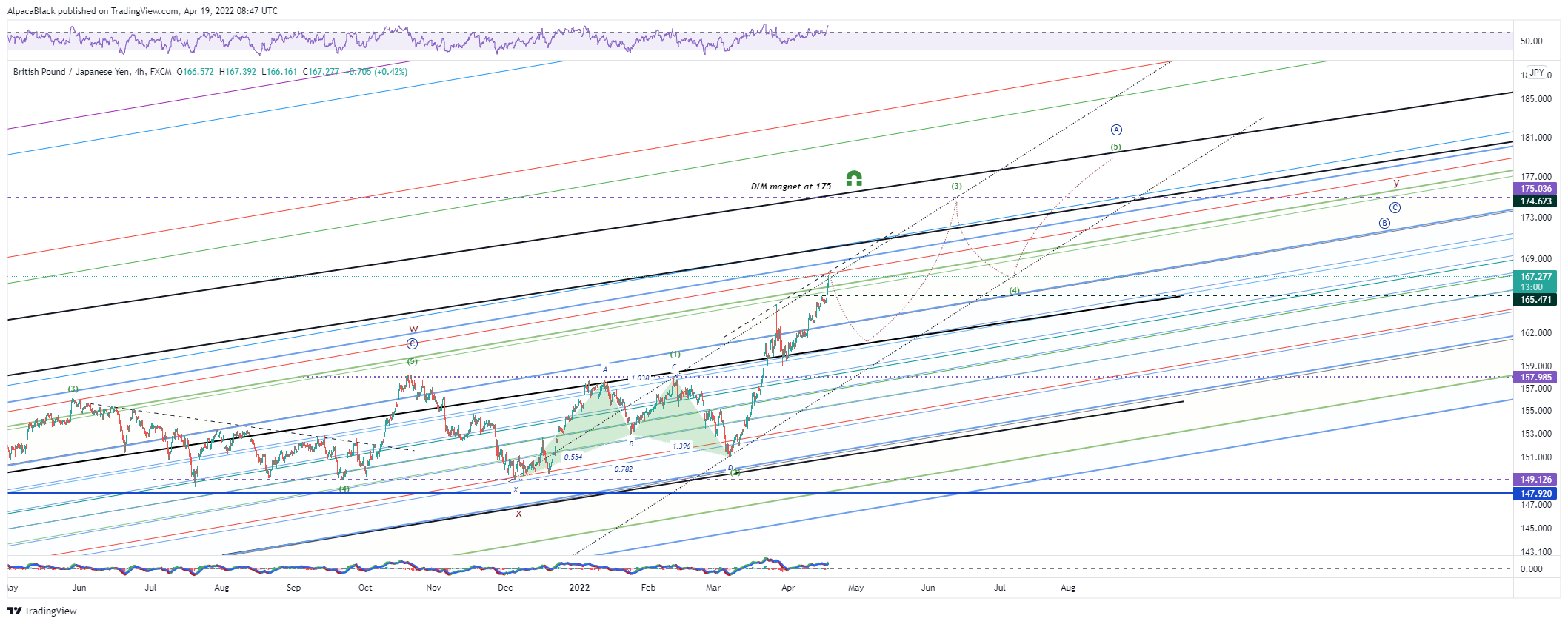Select the red y wave label

1396,183
